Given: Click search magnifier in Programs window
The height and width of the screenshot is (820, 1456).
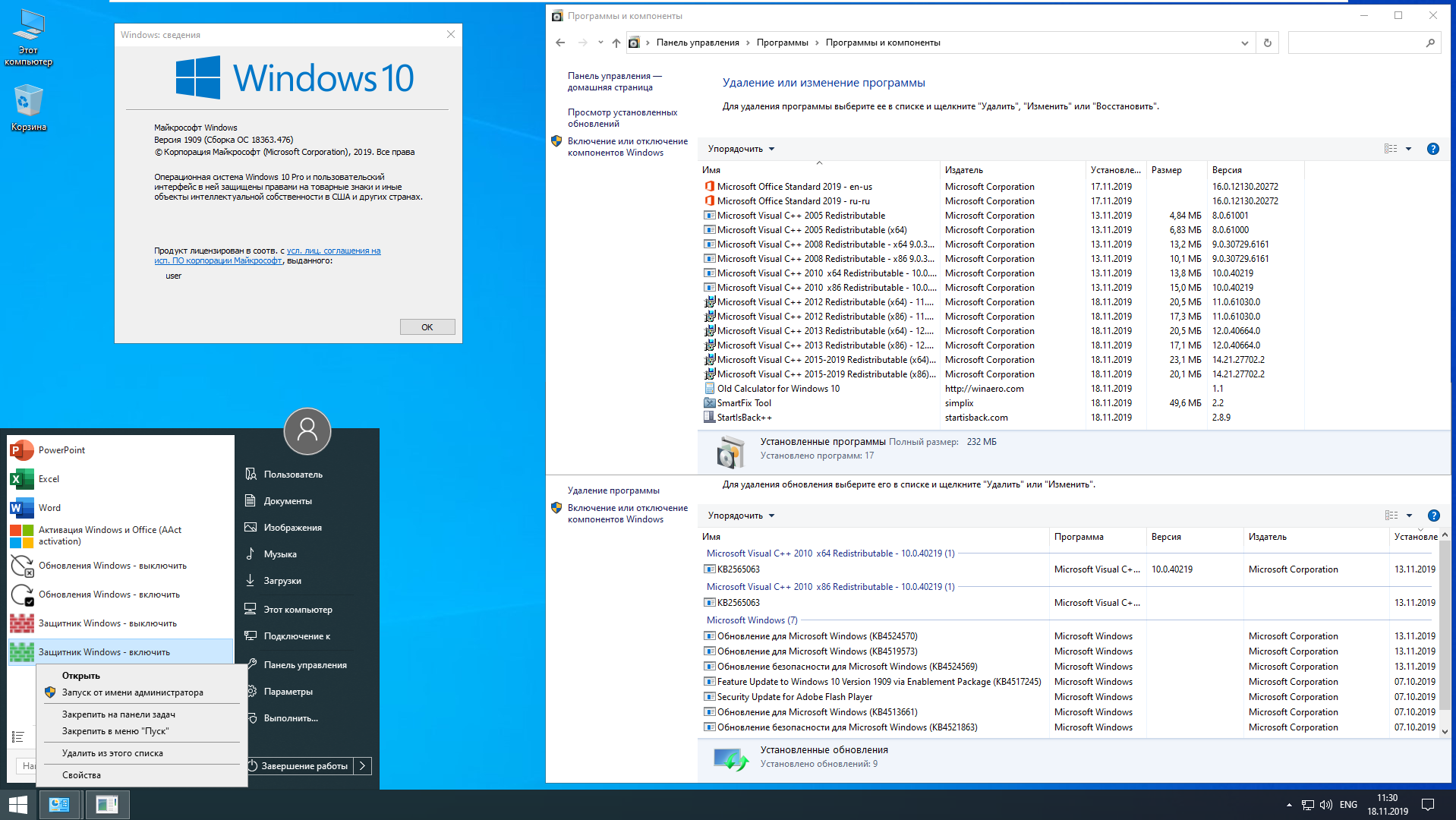Looking at the screenshot, I should pyautogui.click(x=1430, y=43).
